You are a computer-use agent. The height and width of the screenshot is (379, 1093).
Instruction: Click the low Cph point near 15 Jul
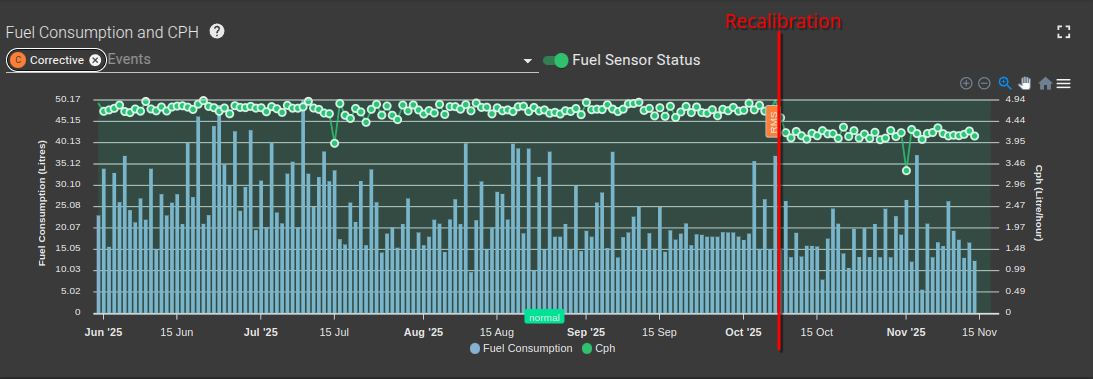pyautogui.click(x=335, y=143)
